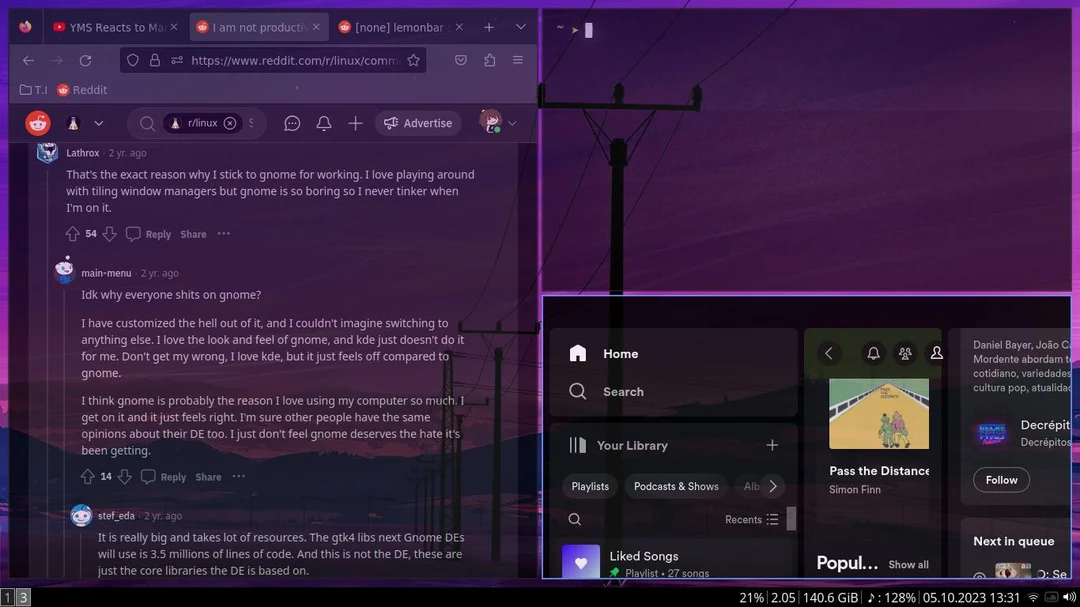Screen dimensions: 1080x607
Task: Open Firefox tracking protection shield
Action: (132, 60)
